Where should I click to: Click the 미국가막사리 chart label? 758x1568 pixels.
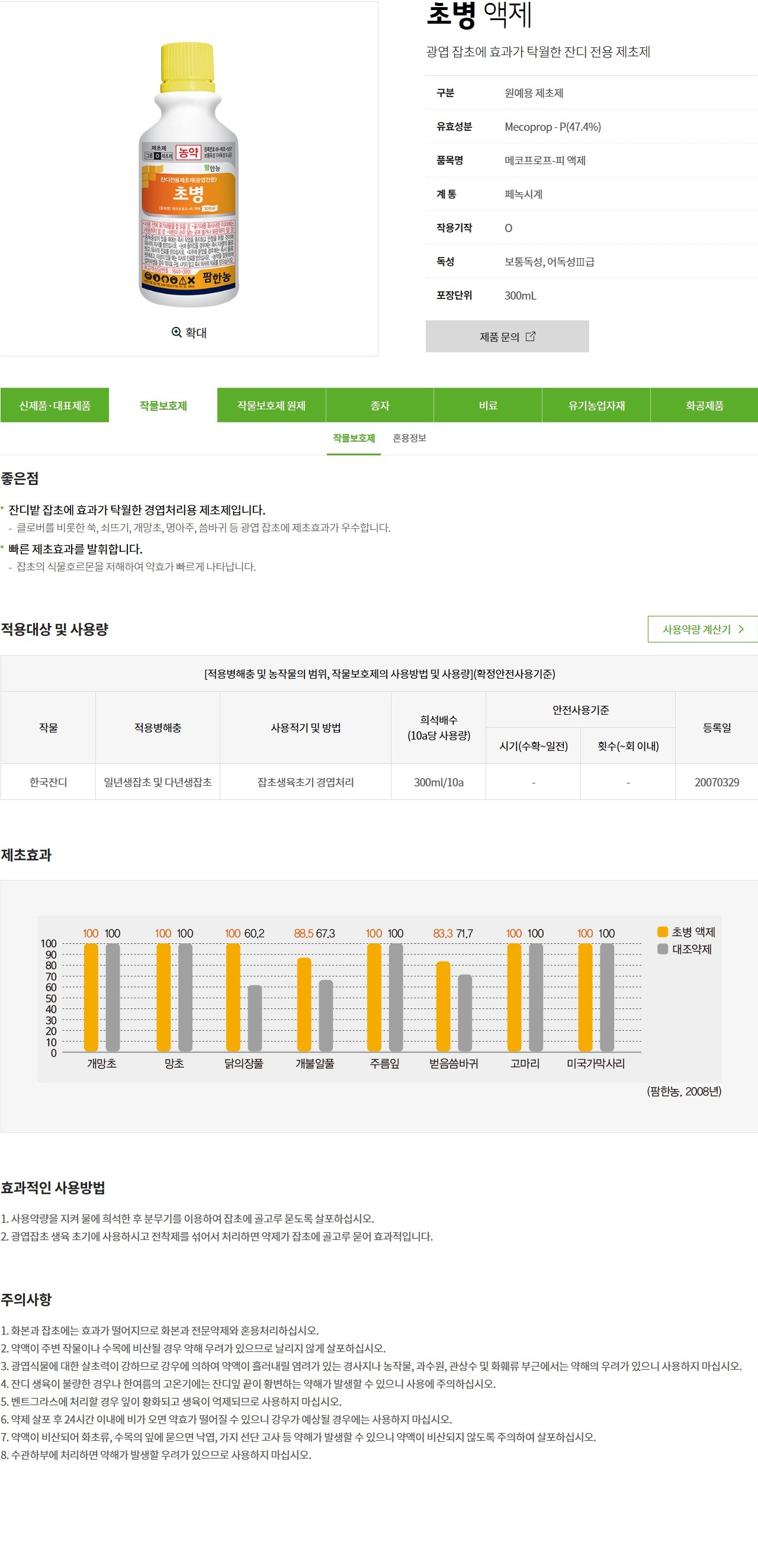(595, 1063)
